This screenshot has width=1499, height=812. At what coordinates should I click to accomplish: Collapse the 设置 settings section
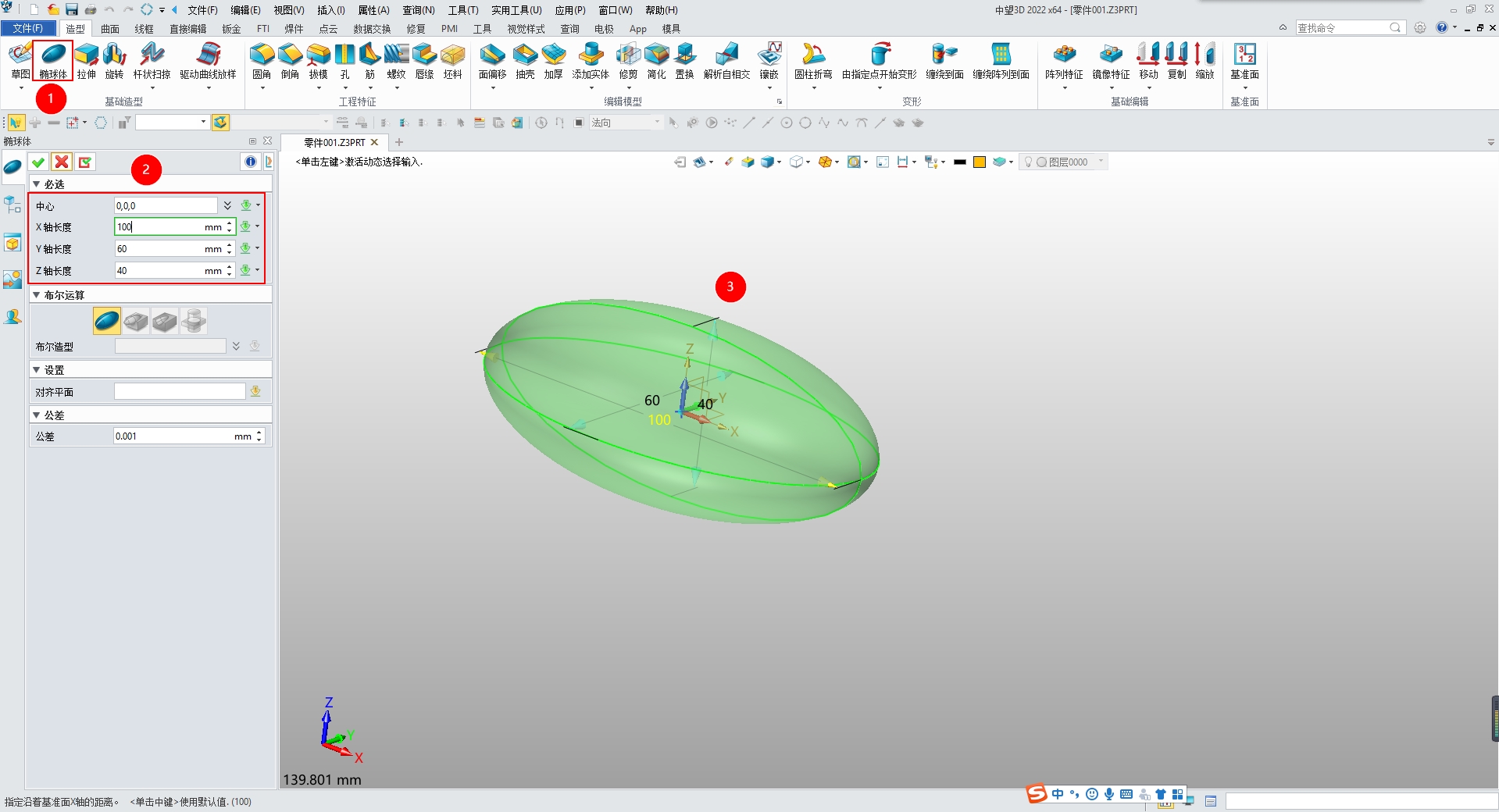(36, 370)
